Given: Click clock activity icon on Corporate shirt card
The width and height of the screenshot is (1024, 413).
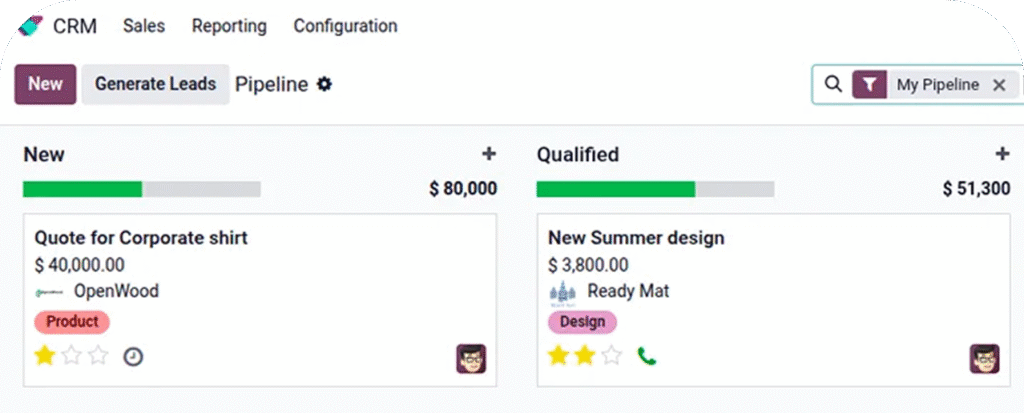Looking at the screenshot, I should click(x=133, y=356).
